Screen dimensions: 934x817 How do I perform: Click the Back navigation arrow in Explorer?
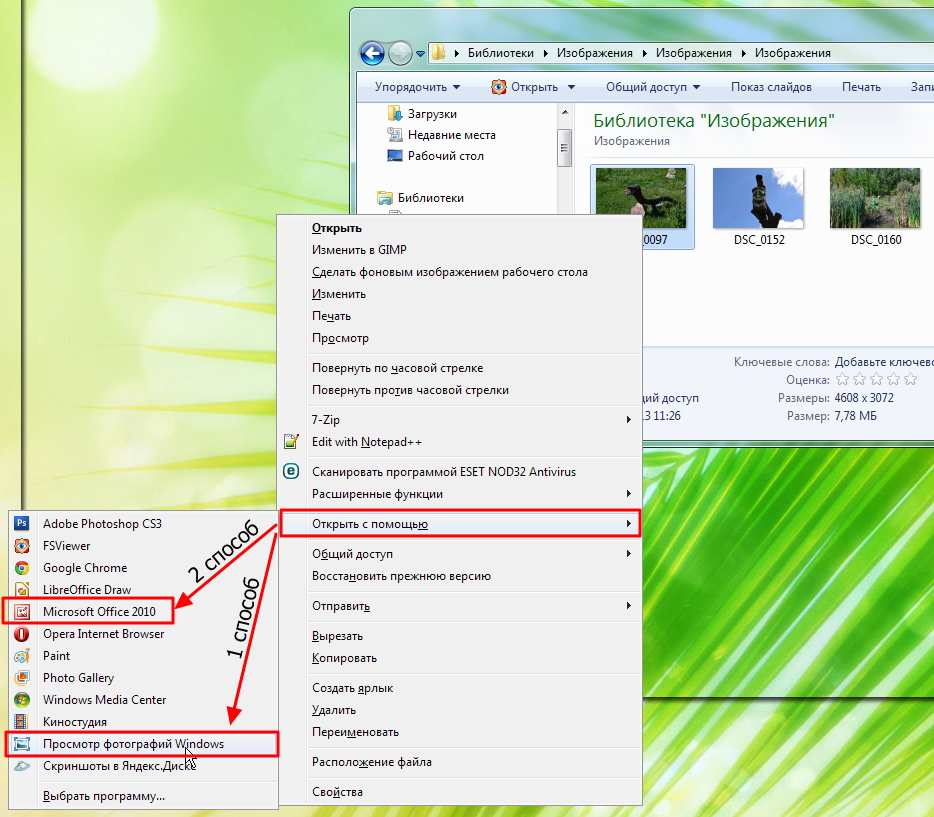[x=372, y=54]
